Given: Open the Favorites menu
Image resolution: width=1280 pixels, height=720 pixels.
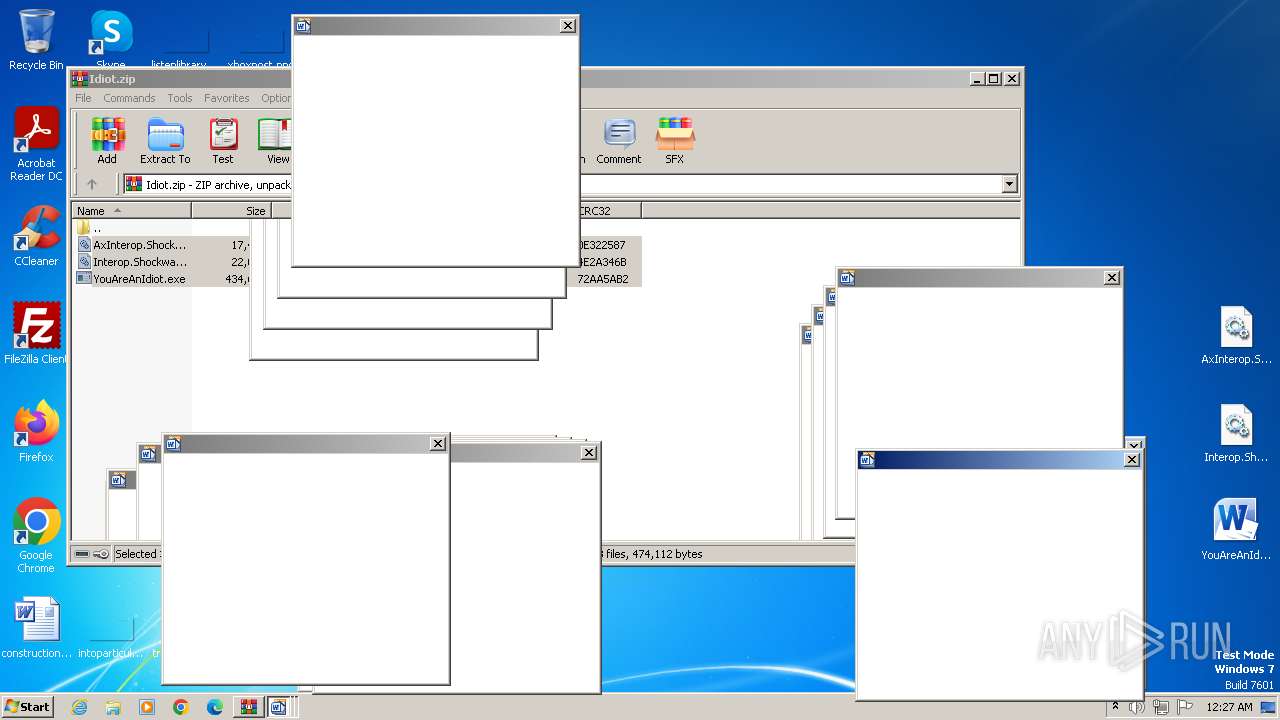Looking at the screenshot, I should click(x=227, y=98).
